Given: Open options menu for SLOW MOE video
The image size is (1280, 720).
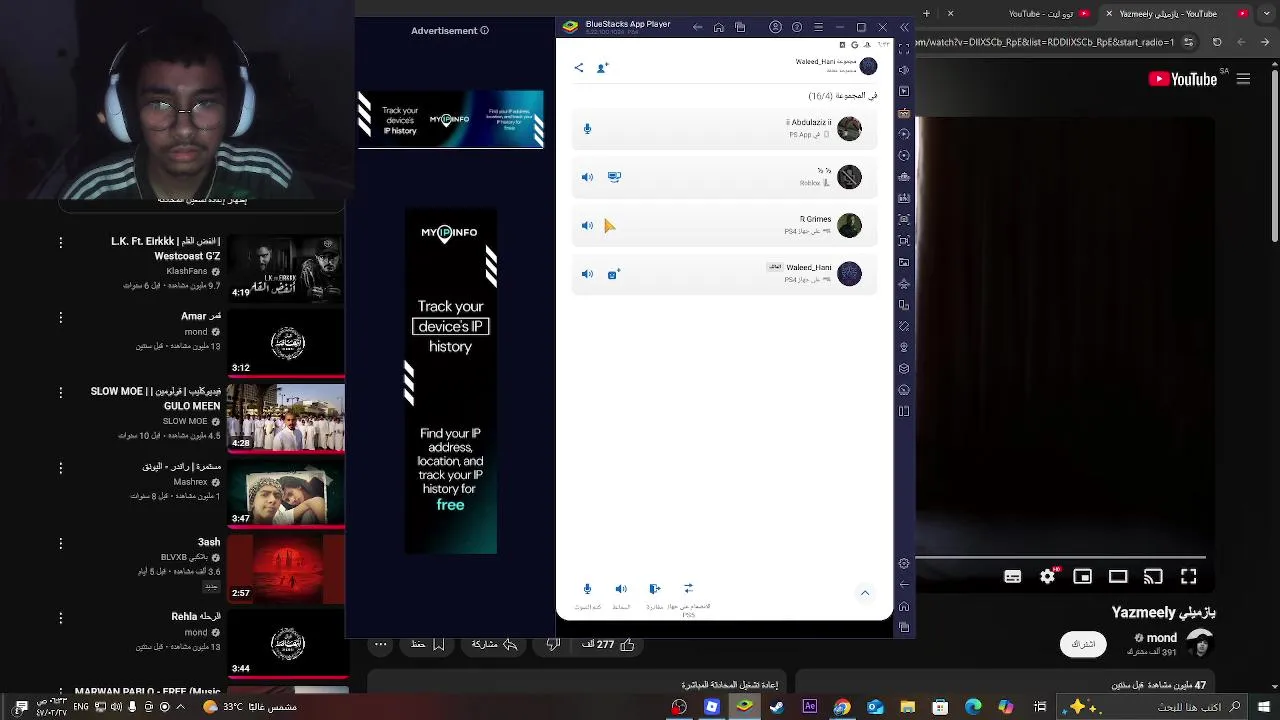Looking at the screenshot, I should point(61,393).
